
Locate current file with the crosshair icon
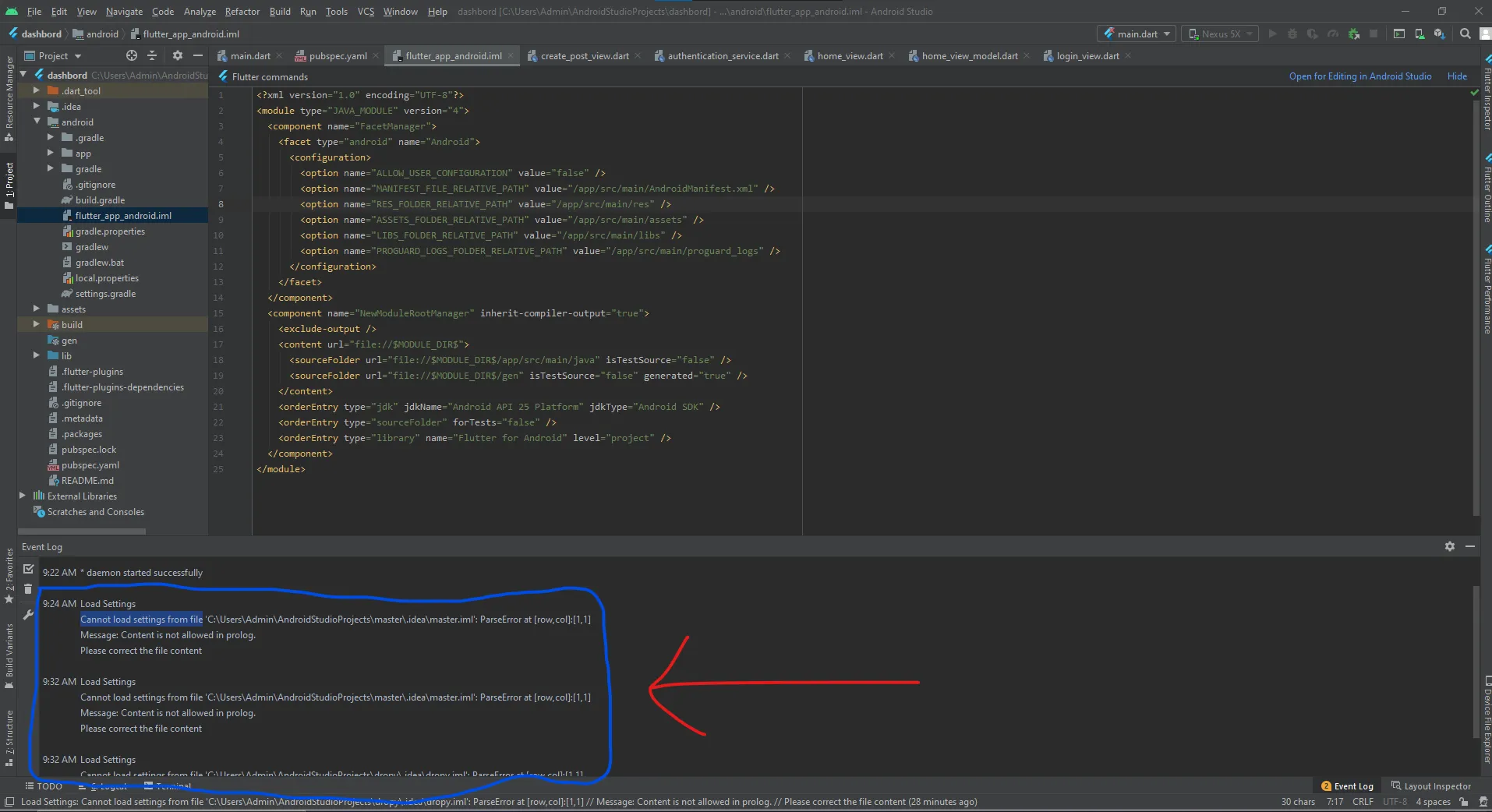[131, 56]
